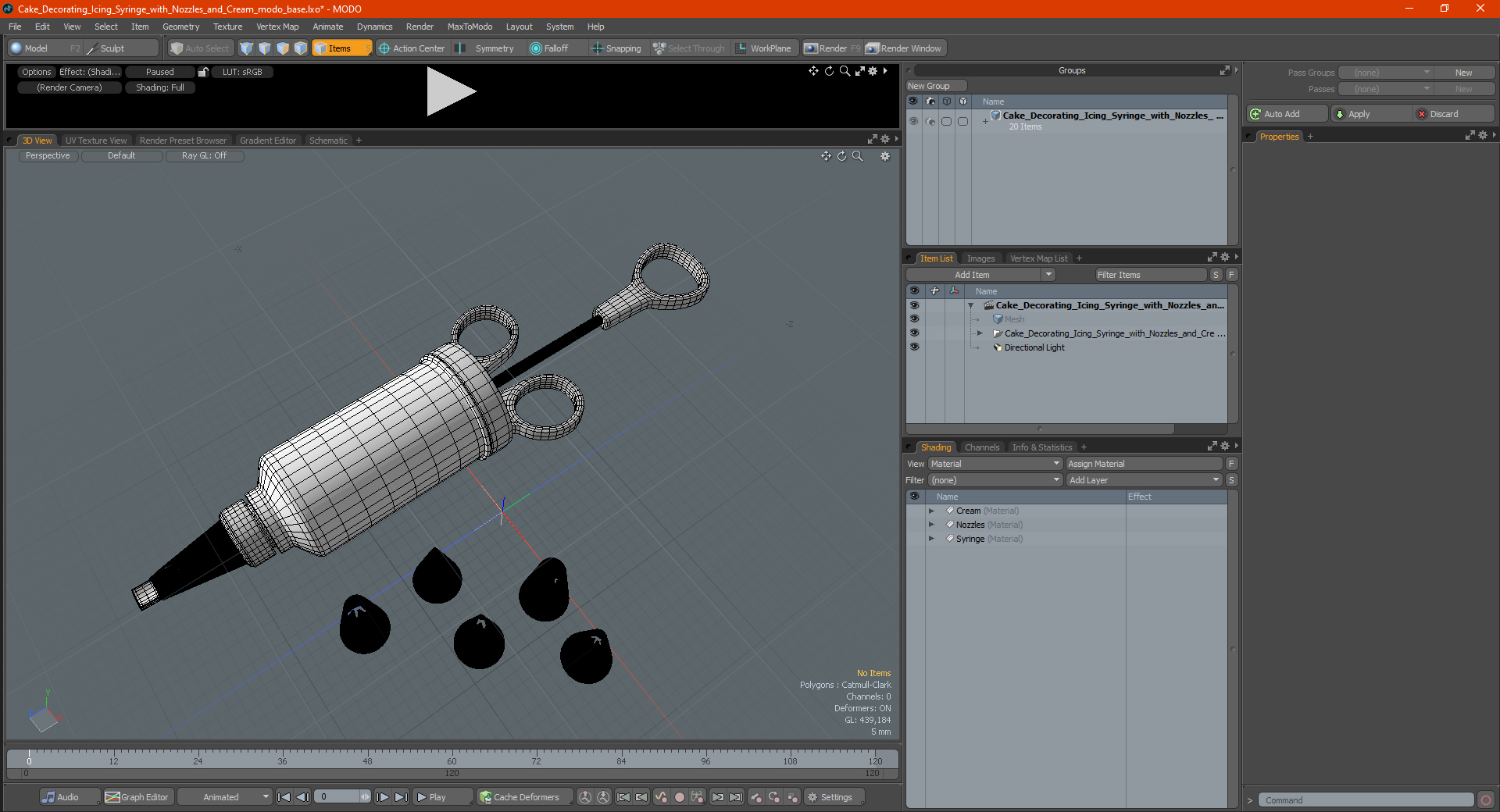This screenshot has height=812, width=1500.
Task: Toggle Symmetry tool
Action: (x=486, y=48)
